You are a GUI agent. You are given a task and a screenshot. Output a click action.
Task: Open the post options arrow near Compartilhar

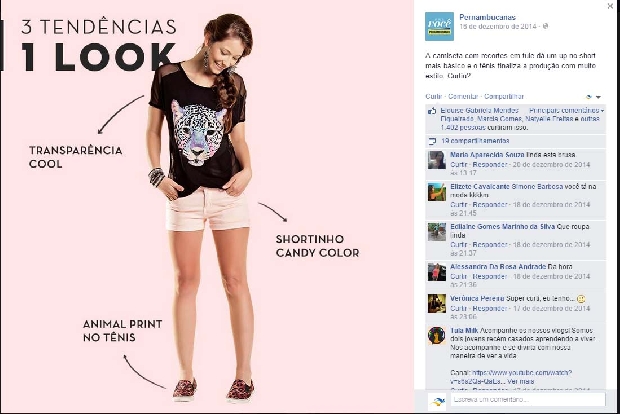[598, 97]
